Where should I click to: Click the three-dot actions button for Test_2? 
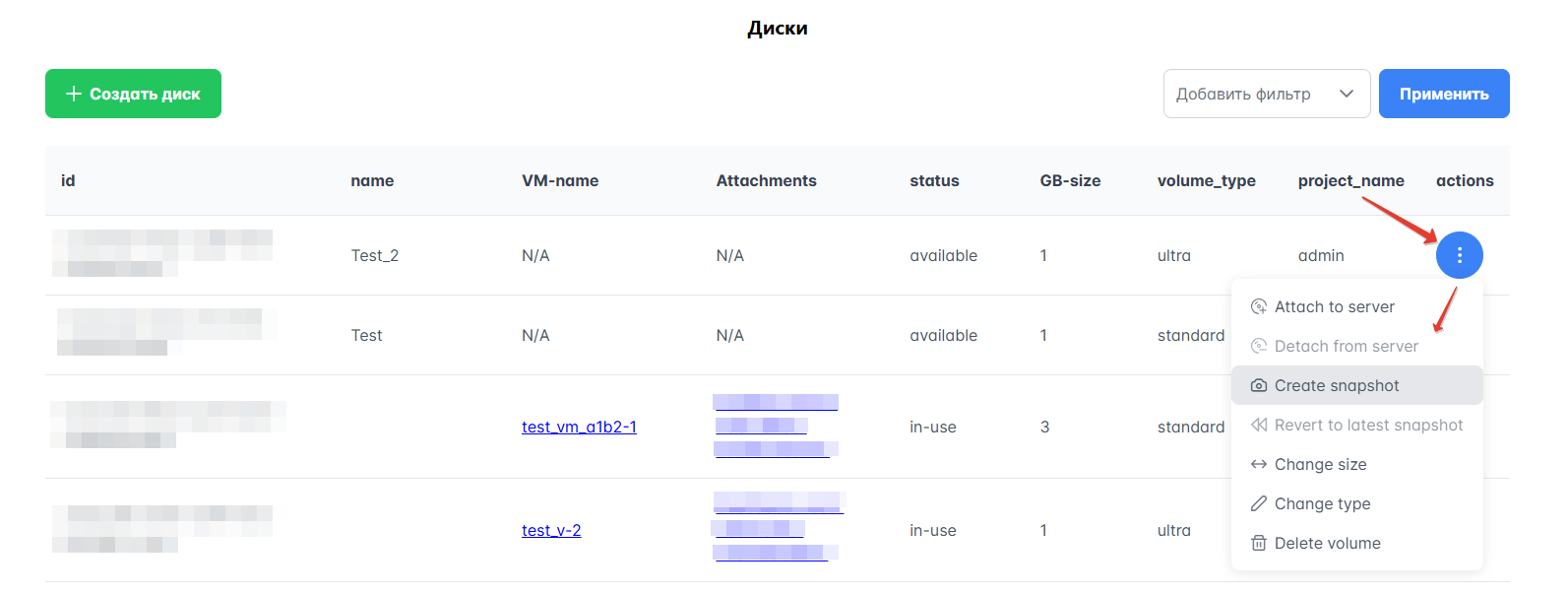(x=1459, y=255)
